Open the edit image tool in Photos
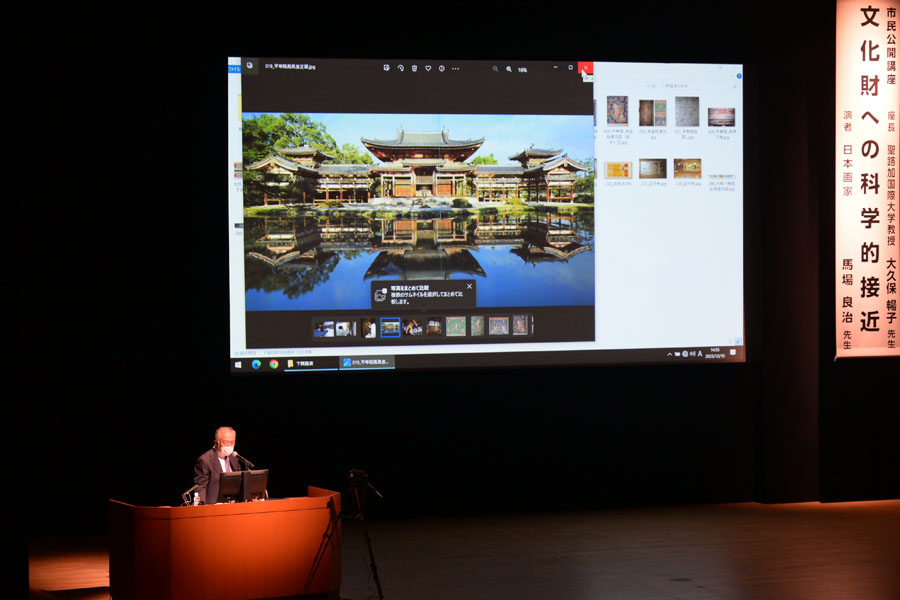The image size is (900, 600). 386,68
